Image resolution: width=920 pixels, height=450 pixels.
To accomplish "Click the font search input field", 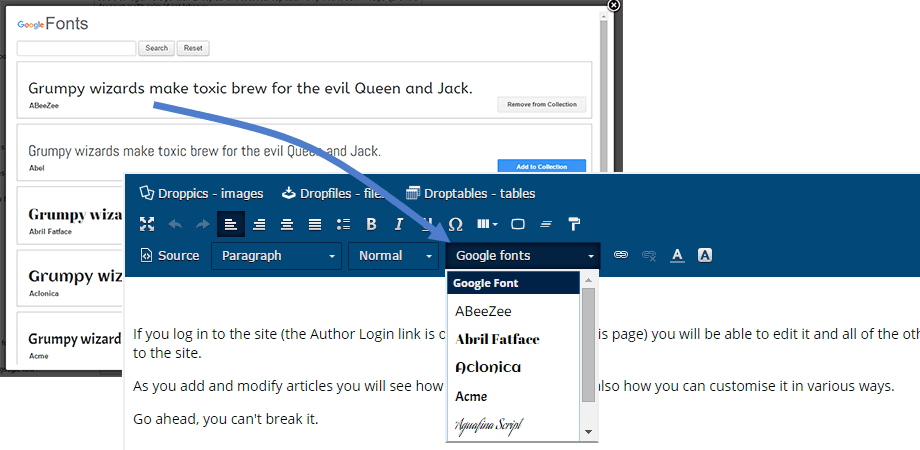I will point(77,48).
